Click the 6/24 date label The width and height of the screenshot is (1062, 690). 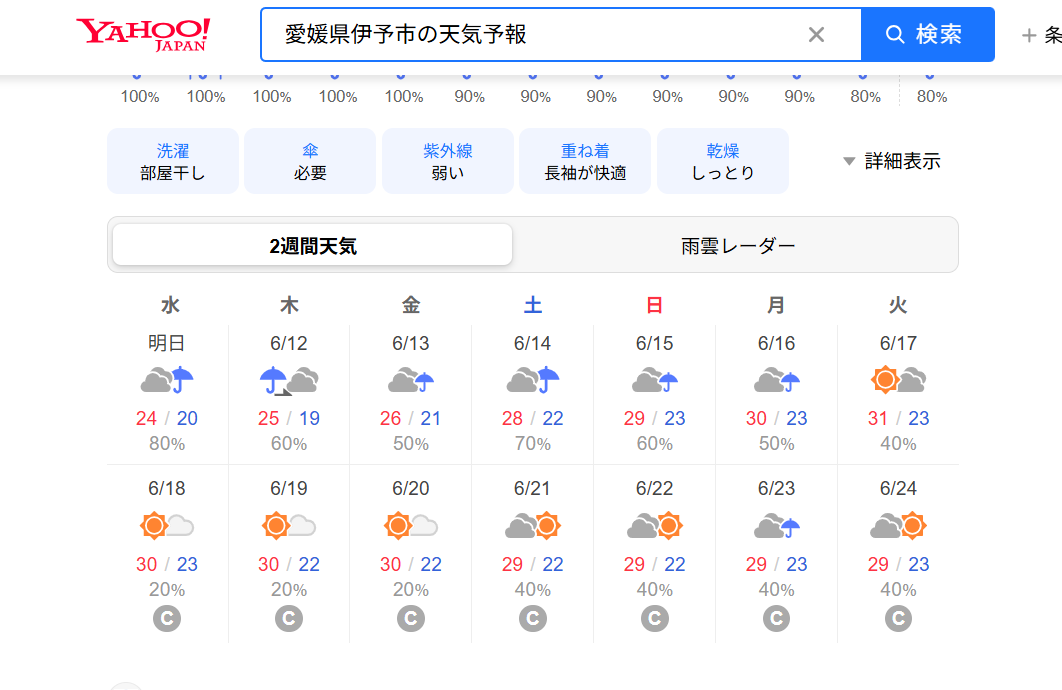898,488
